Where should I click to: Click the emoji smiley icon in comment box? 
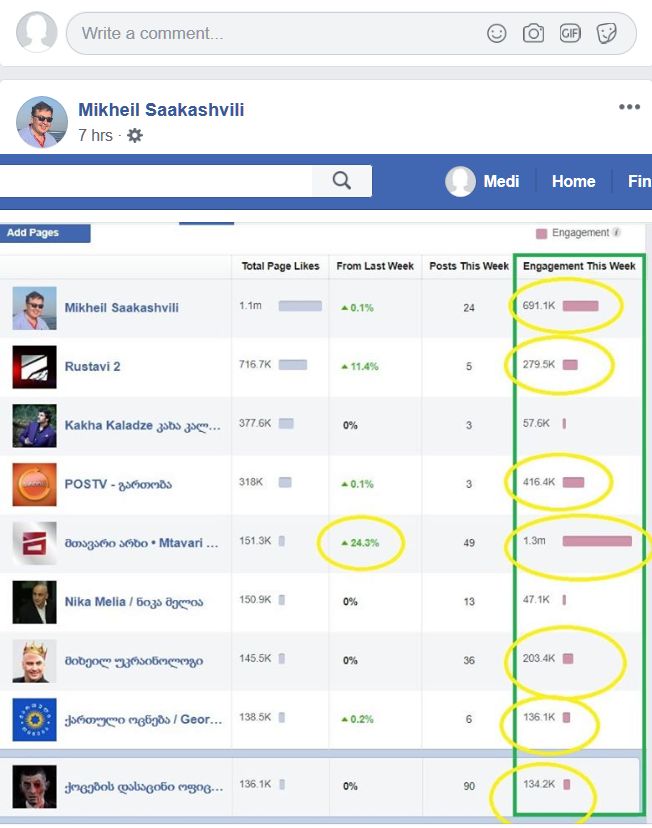pyautogui.click(x=496, y=33)
